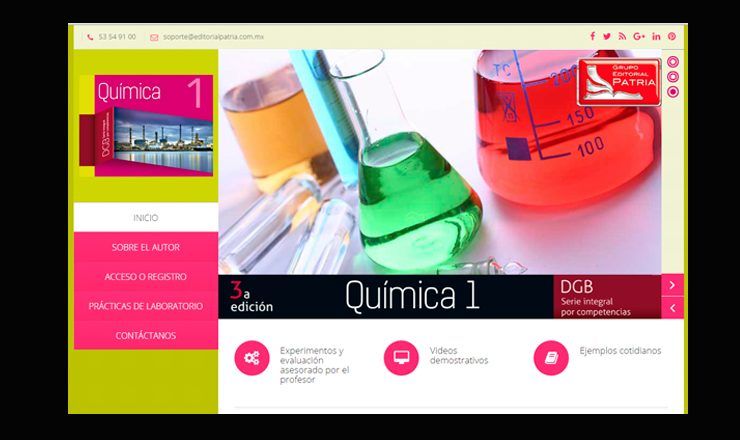Open the Twitter social icon
The width and height of the screenshot is (740, 440).
pyautogui.click(x=607, y=36)
